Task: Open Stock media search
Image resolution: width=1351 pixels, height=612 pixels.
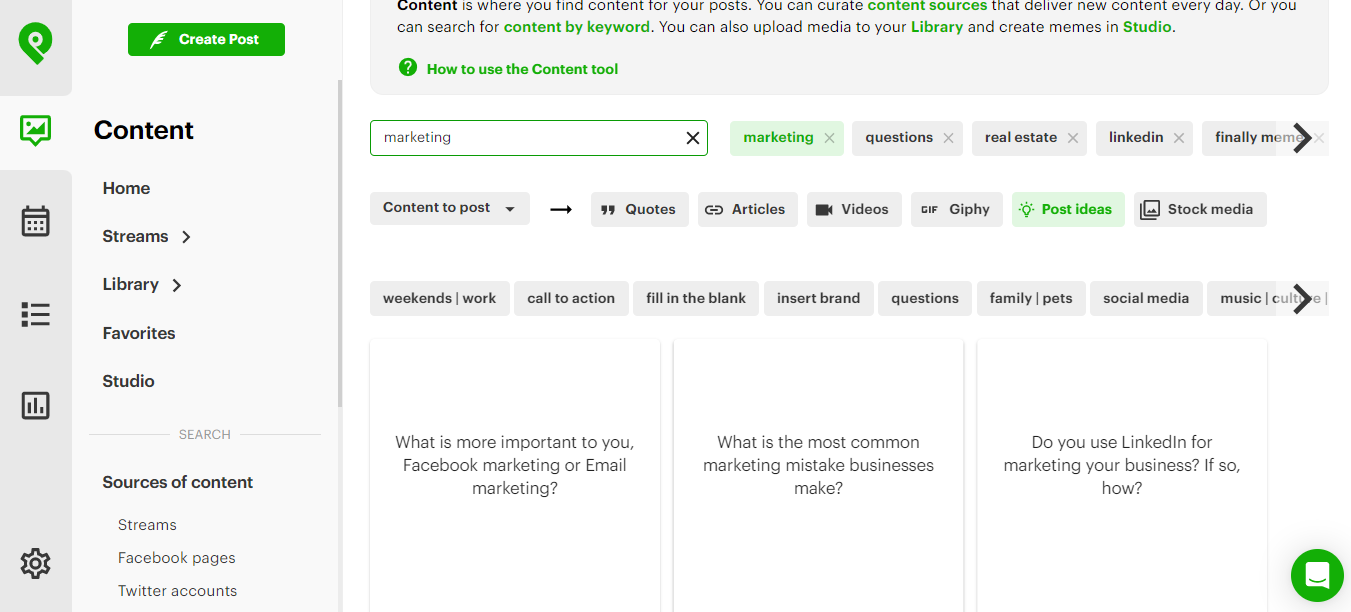Action: 1200,209
